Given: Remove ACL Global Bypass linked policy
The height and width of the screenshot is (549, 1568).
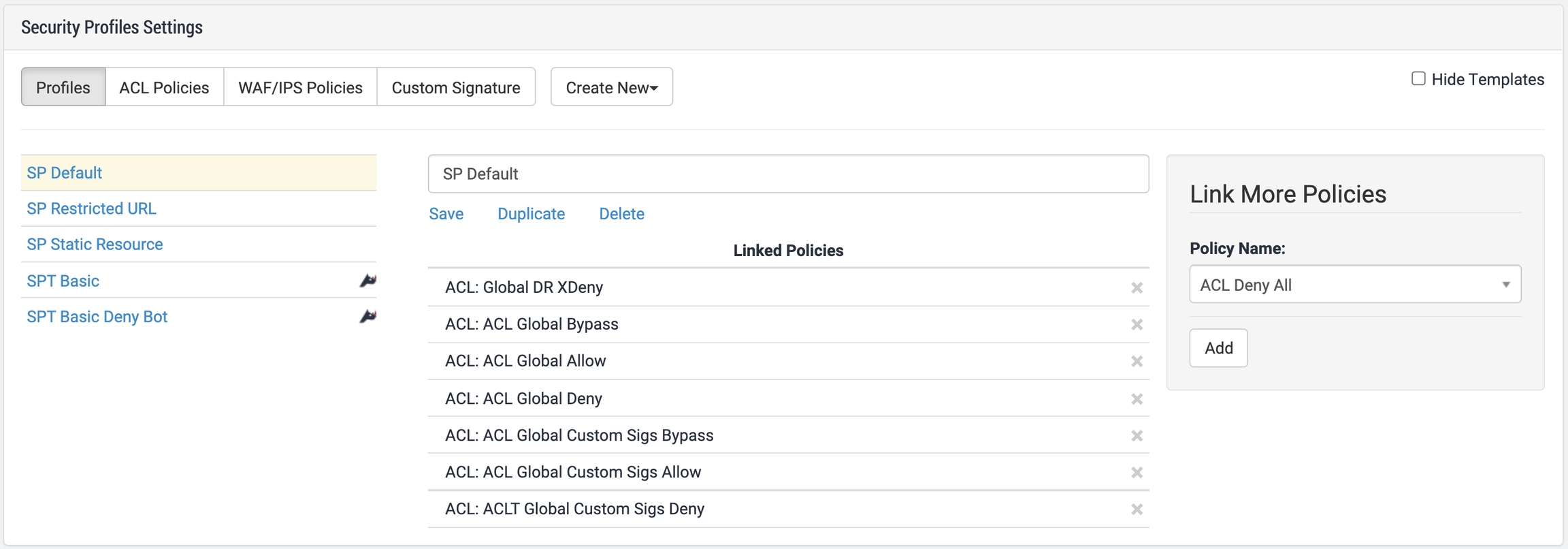Looking at the screenshot, I should coord(1137,325).
